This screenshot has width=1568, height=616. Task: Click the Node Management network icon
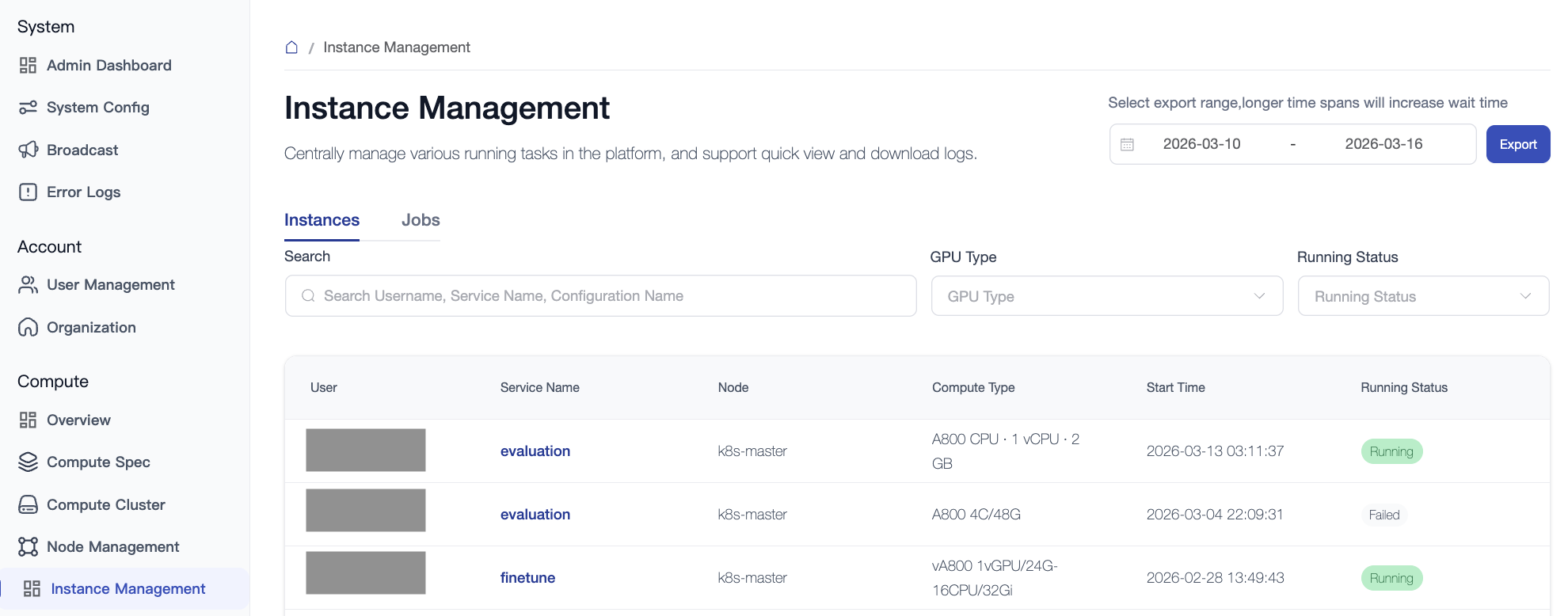[28, 547]
